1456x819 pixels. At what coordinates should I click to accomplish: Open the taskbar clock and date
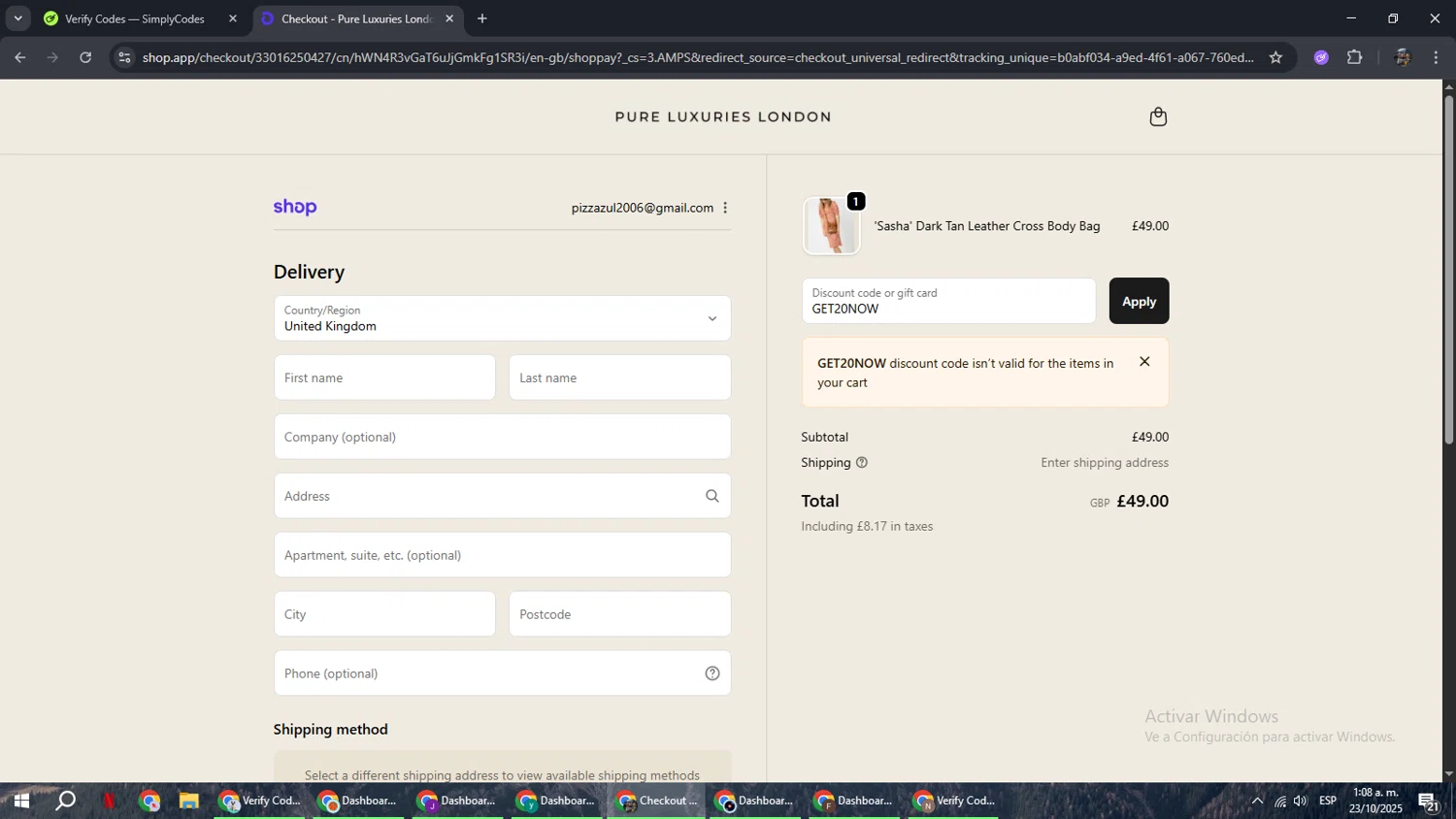(1375, 801)
